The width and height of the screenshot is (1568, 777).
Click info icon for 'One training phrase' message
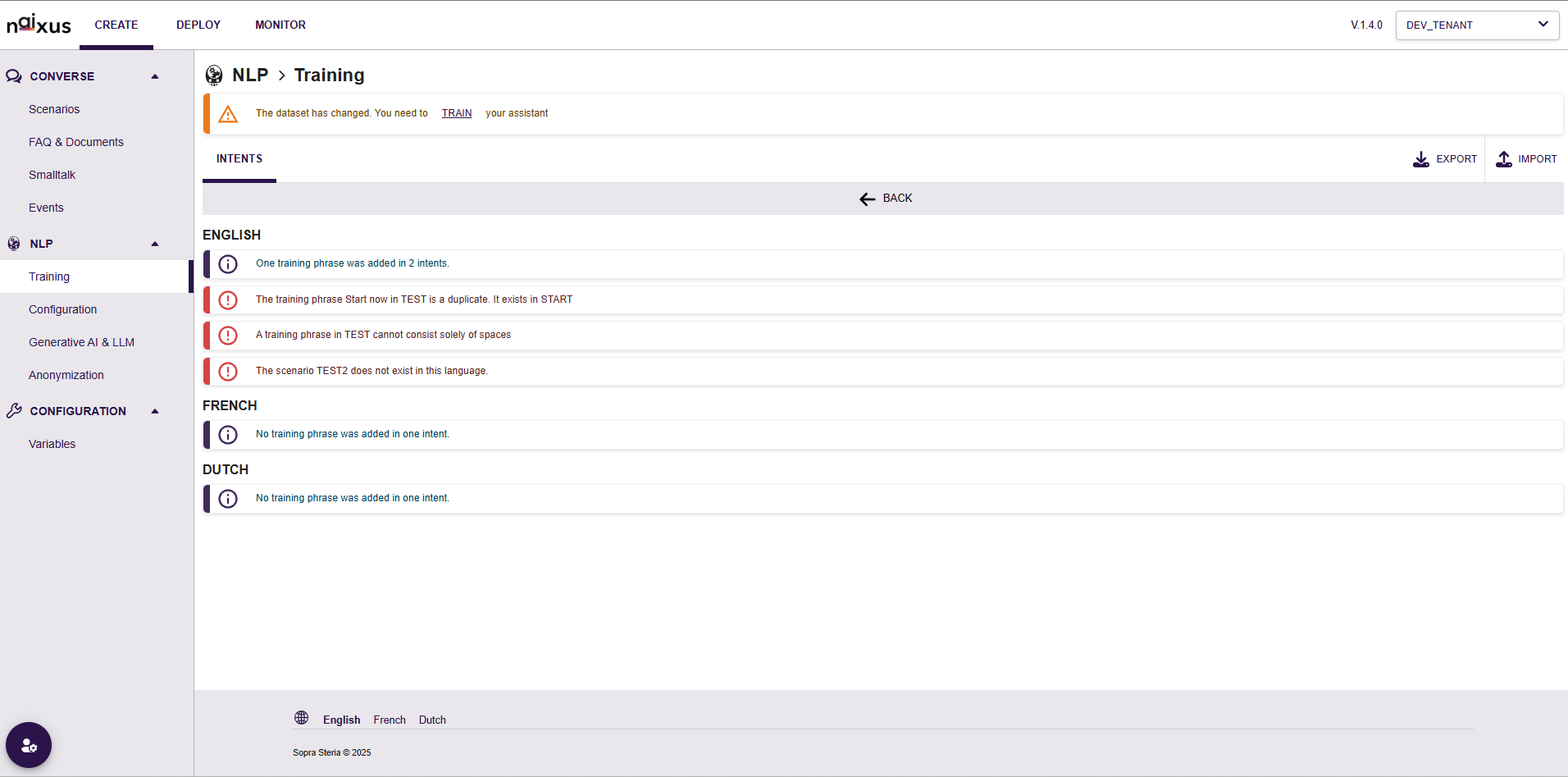[x=228, y=264]
